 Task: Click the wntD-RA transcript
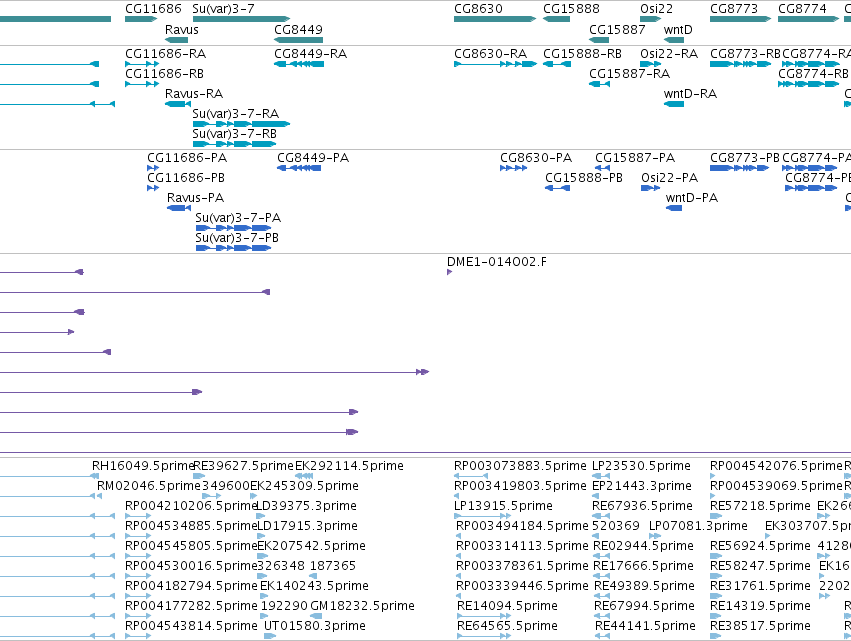click(674, 104)
